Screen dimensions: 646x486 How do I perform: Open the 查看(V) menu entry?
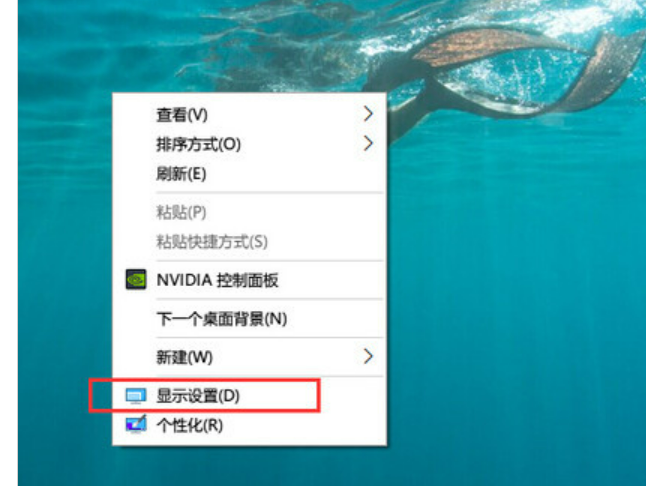tap(249, 114)
